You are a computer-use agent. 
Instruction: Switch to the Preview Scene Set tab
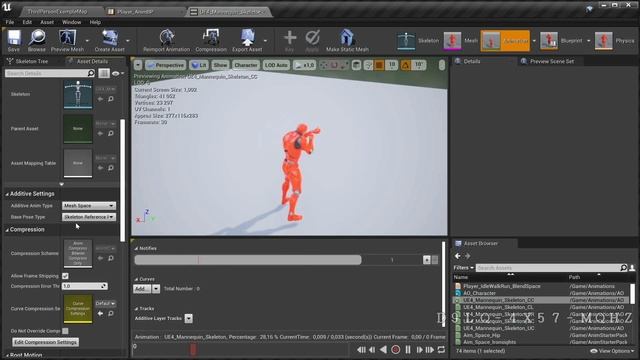[x=551, y=61]
